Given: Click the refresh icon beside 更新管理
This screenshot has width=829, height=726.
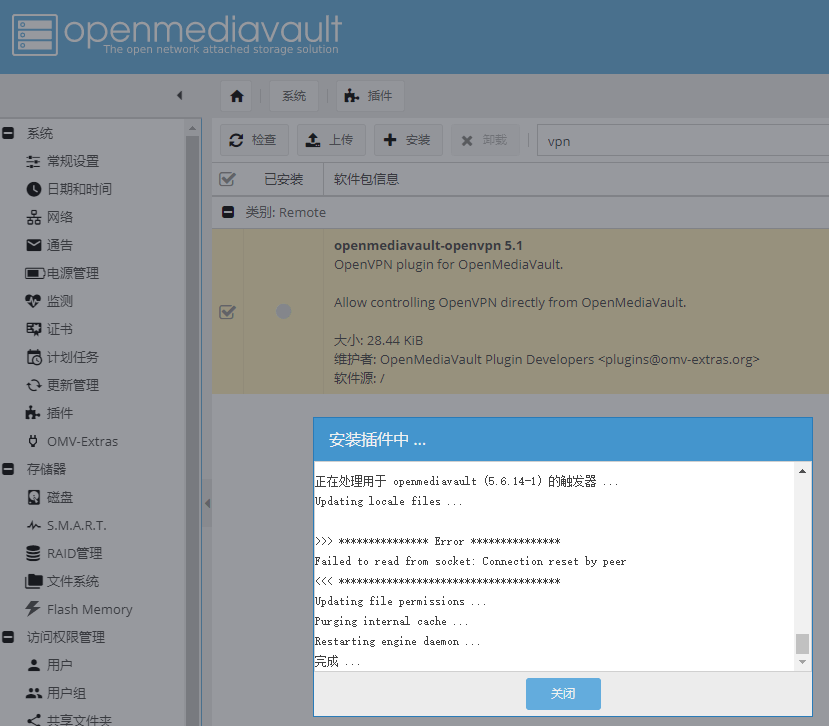Looking at the screenshot, I should coord(34,385).
